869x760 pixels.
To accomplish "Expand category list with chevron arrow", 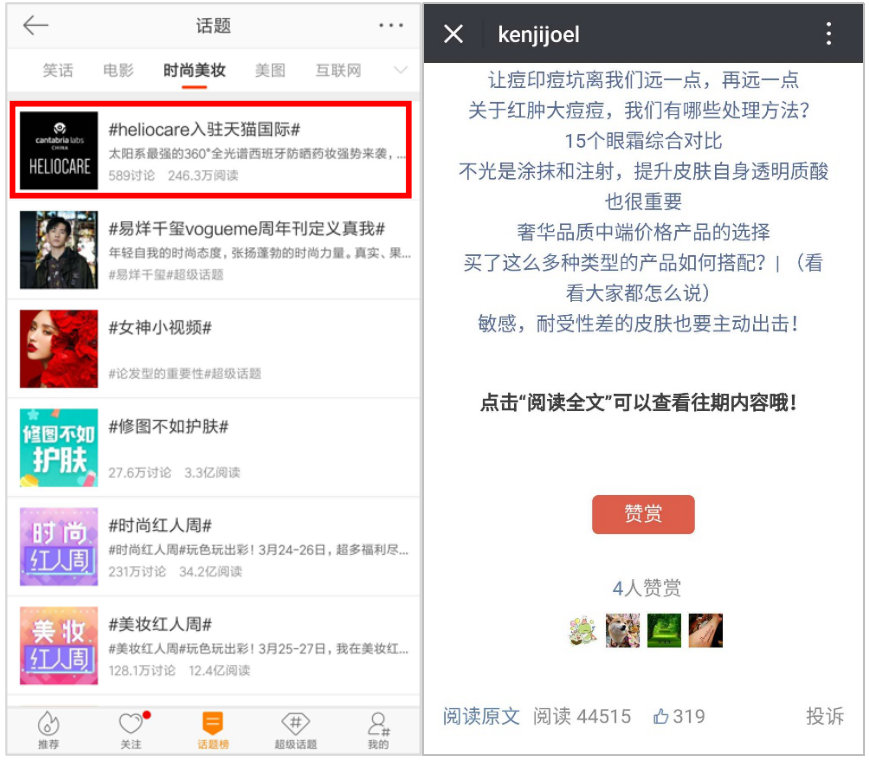I will point(400,70).
